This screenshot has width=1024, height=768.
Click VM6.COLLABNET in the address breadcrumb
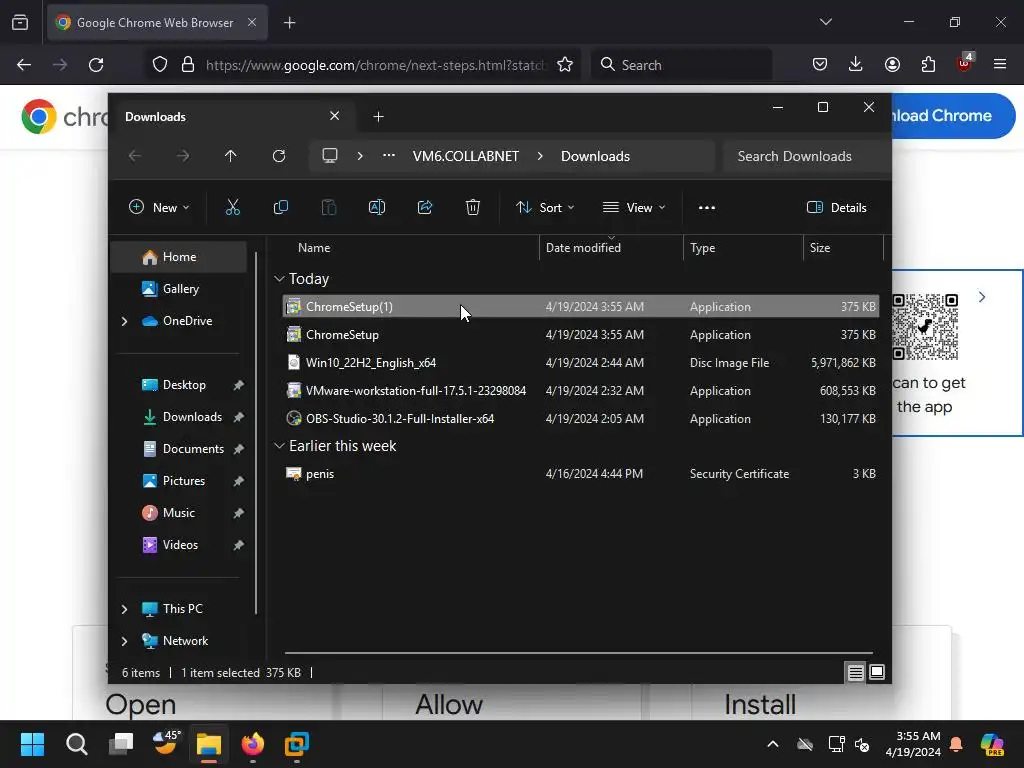coord(466,156)
